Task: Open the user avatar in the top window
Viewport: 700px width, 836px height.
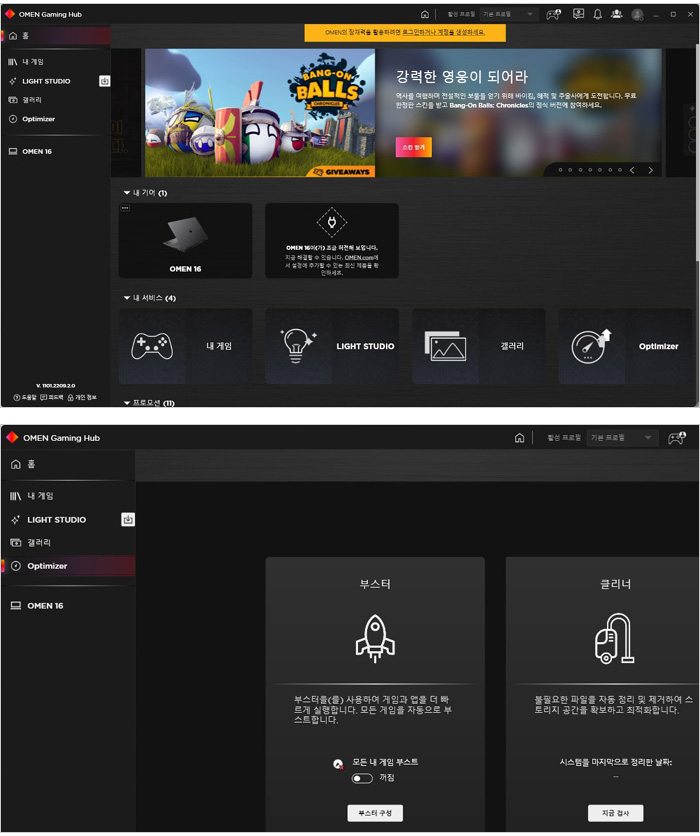Action: coord(637,14)
